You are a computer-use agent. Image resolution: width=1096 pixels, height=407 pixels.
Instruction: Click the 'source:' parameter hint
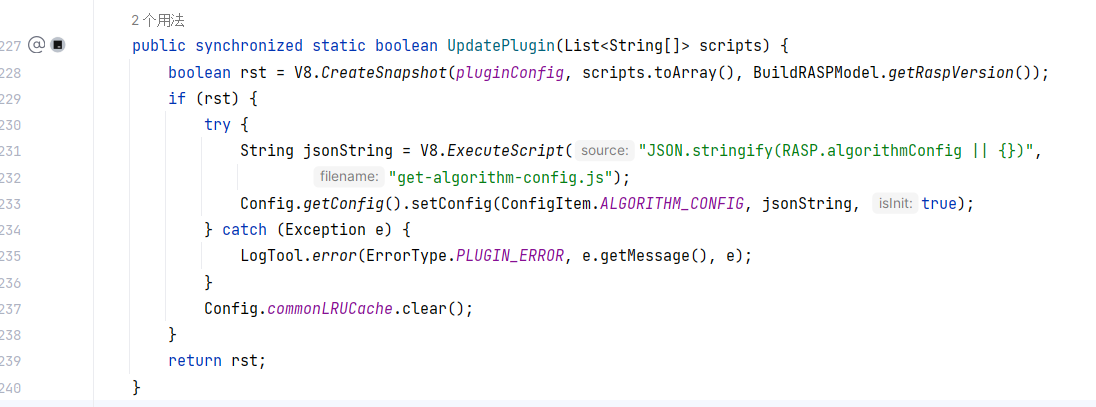(605, 151)
